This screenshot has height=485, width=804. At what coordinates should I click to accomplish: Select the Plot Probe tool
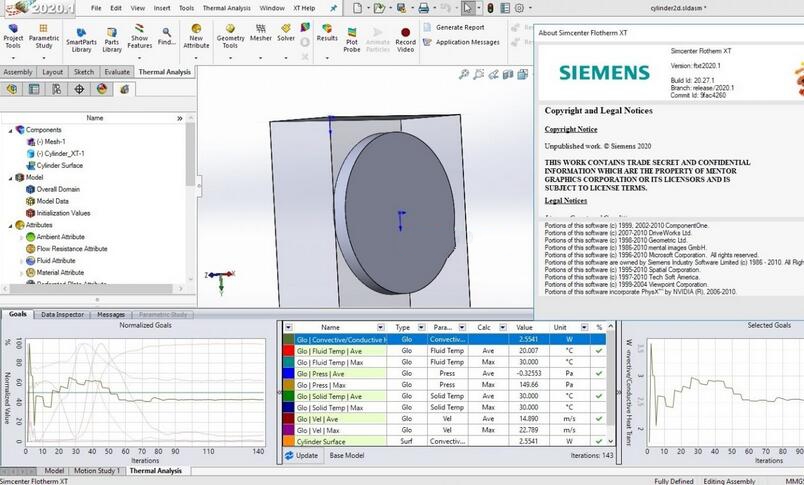tap(352, 39)
